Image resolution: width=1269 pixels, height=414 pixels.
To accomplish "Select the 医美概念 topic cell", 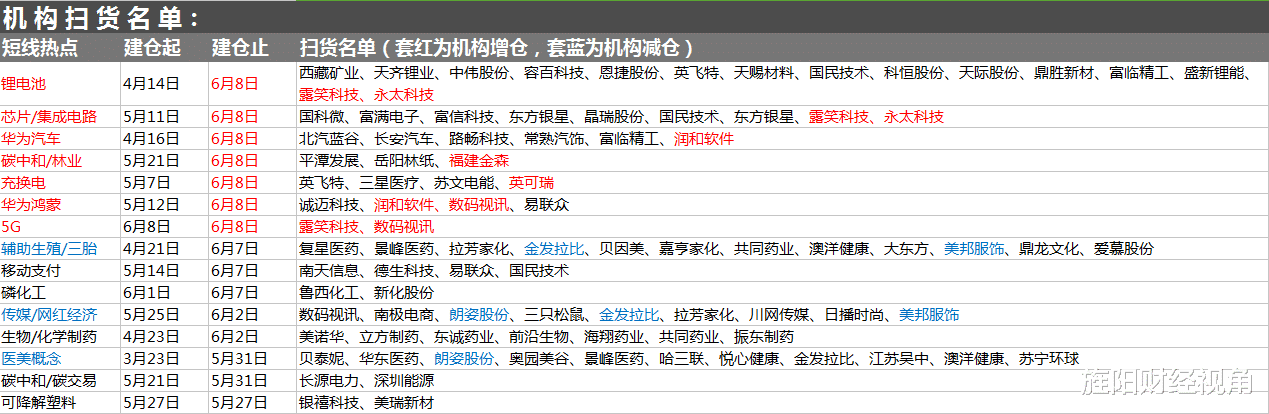I will (x=32, y=358).
